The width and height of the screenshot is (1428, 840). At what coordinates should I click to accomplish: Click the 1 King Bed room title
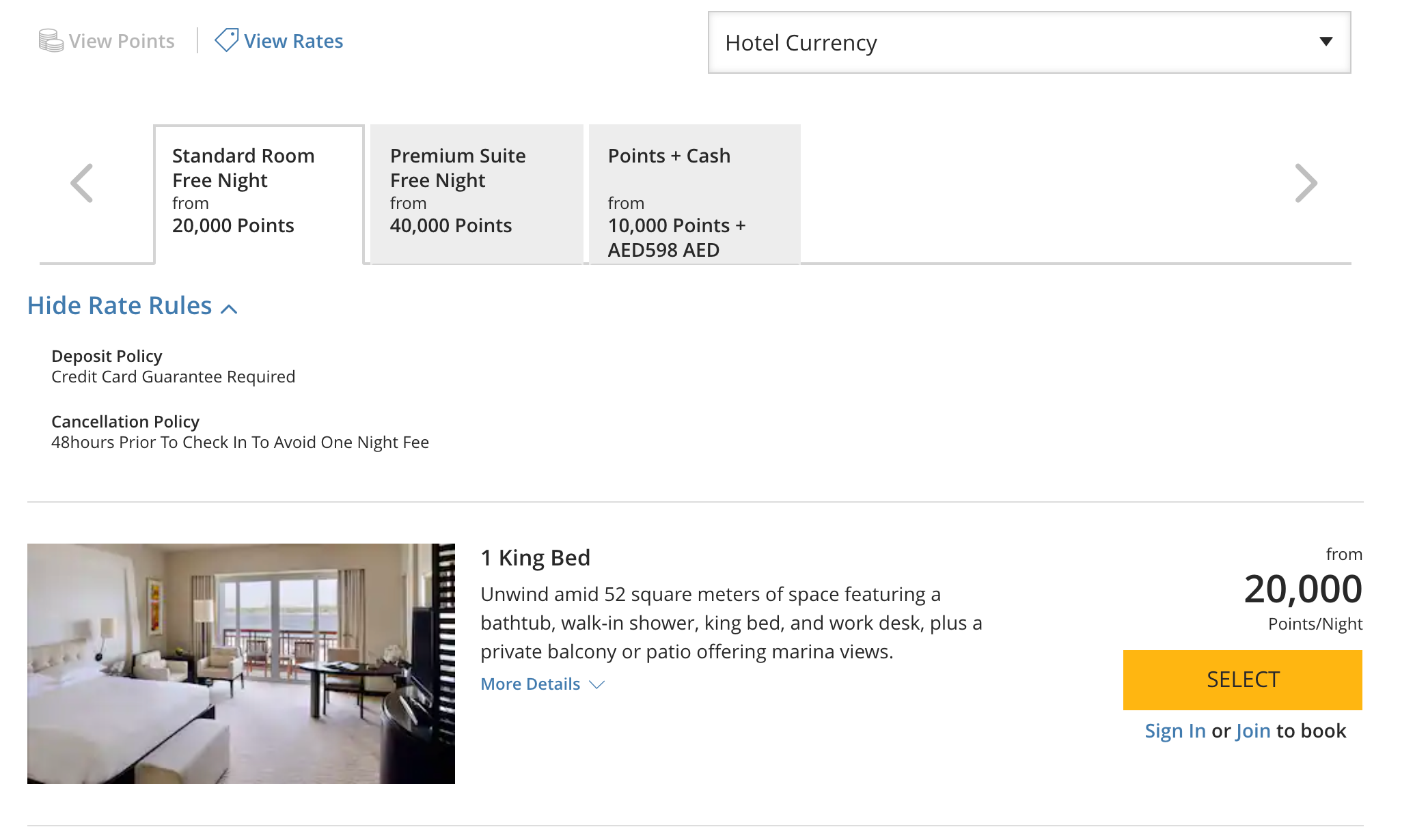click(535, 558)
